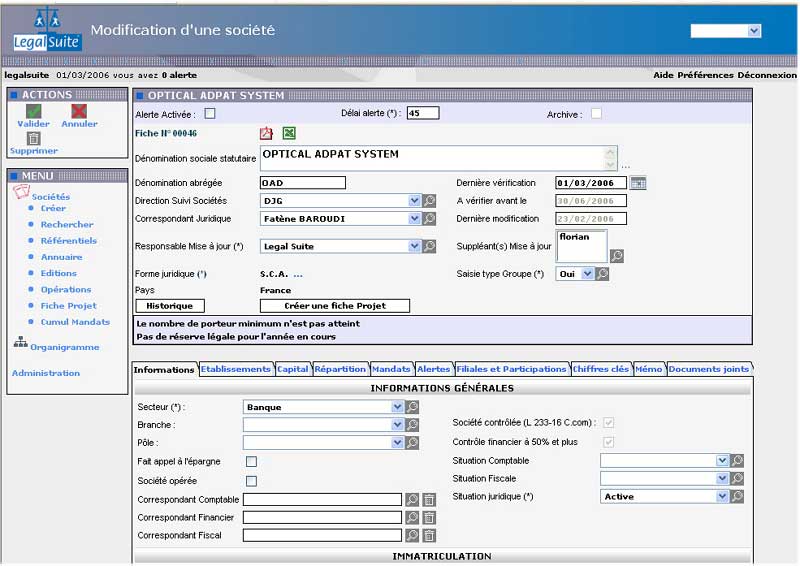The image size is (800, 566).
Task: Open calendar for Dernière vérification date
Action: point(638,183)
